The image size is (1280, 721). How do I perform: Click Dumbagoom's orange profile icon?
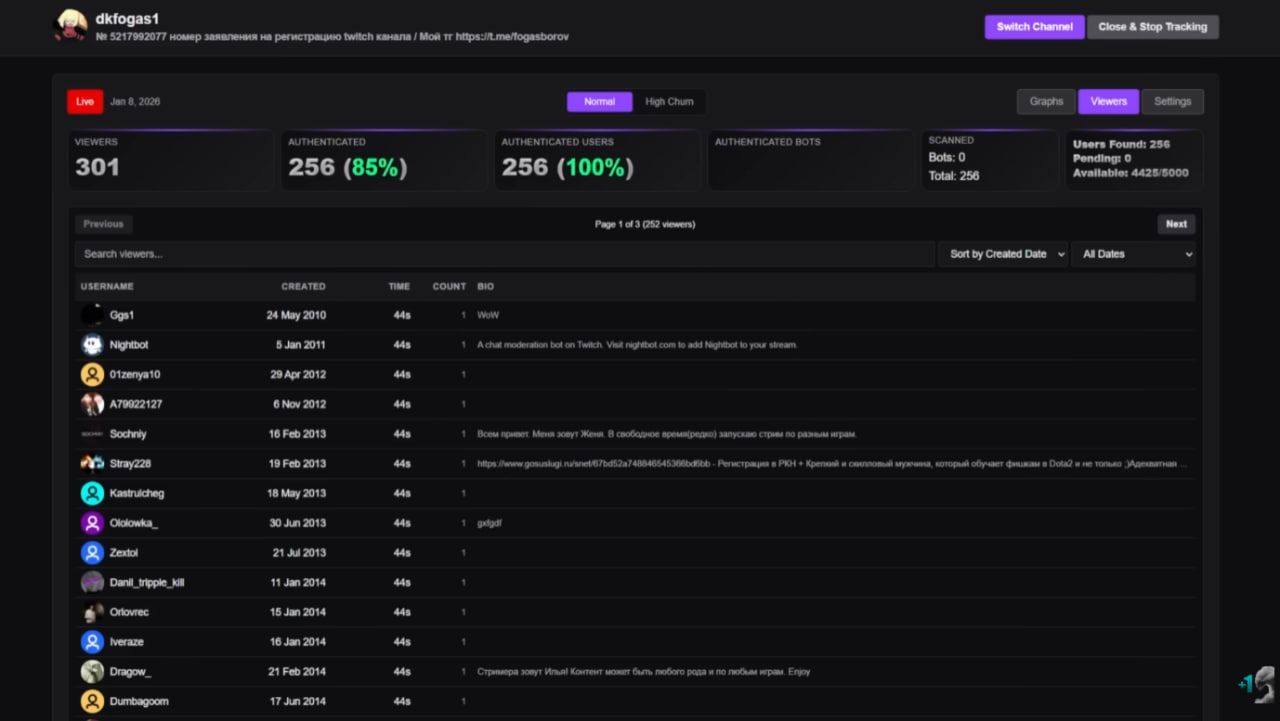coord(92,701)
